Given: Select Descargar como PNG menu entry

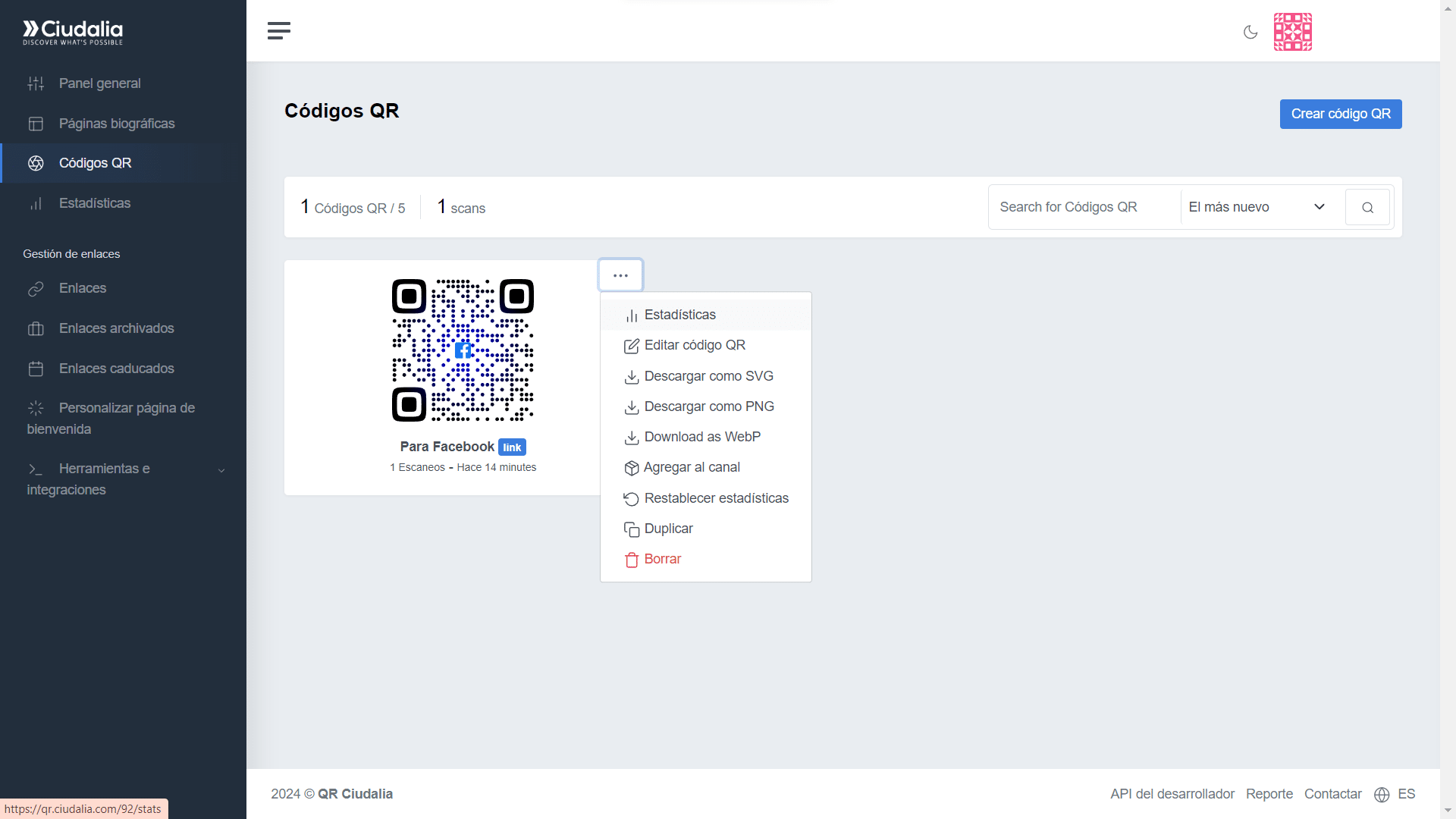Looking at the screenshot, I should pyautogui.click(x=708, y=406).
